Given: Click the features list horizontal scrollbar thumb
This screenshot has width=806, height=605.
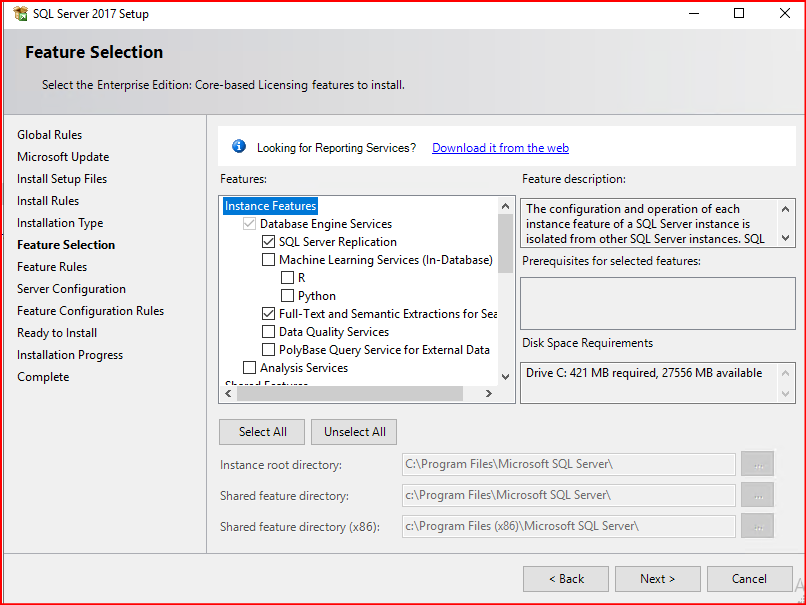Looking at the screenshot, I should coord(350,393).
